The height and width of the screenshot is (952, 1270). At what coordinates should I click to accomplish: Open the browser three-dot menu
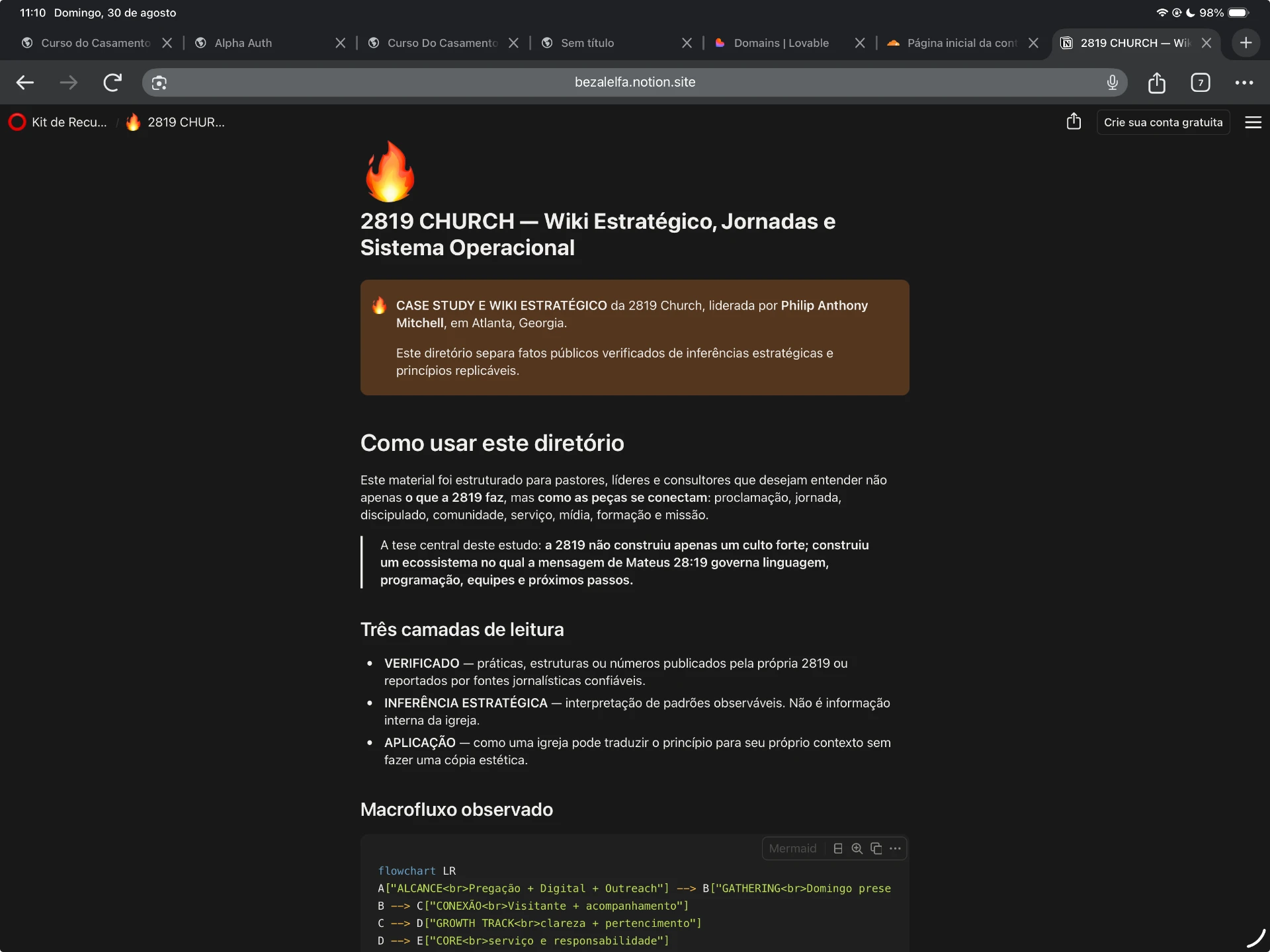(x=1244, y=83)
